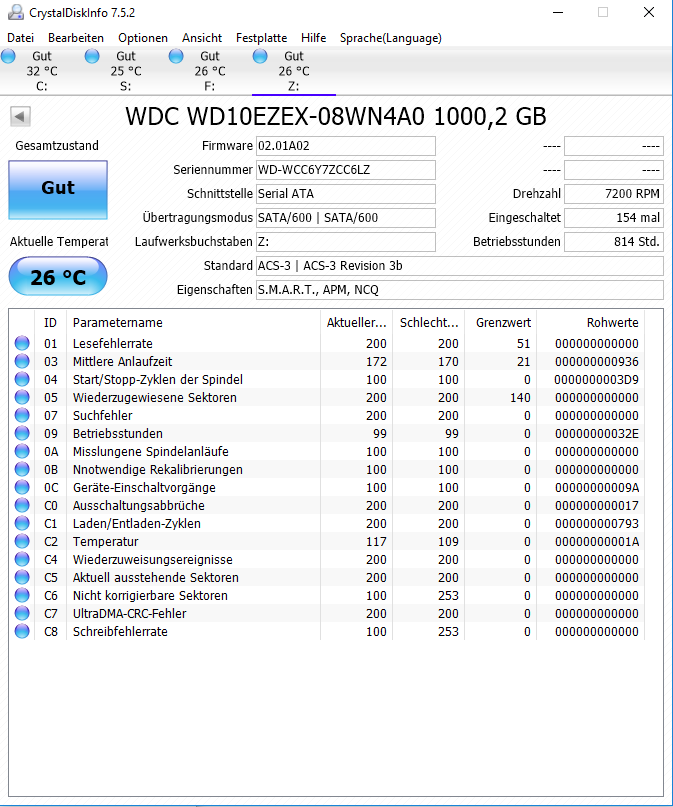Click status orb for Aktuell ausstehende Sektoren
673x807 pixels.
[22, 577]
